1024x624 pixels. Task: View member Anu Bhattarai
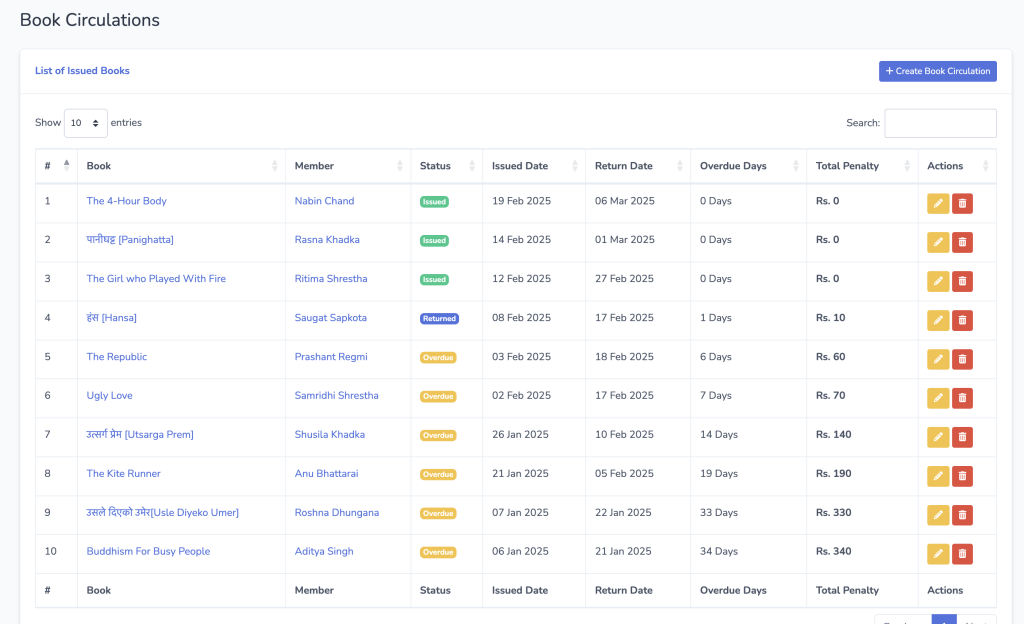point(327,473)
